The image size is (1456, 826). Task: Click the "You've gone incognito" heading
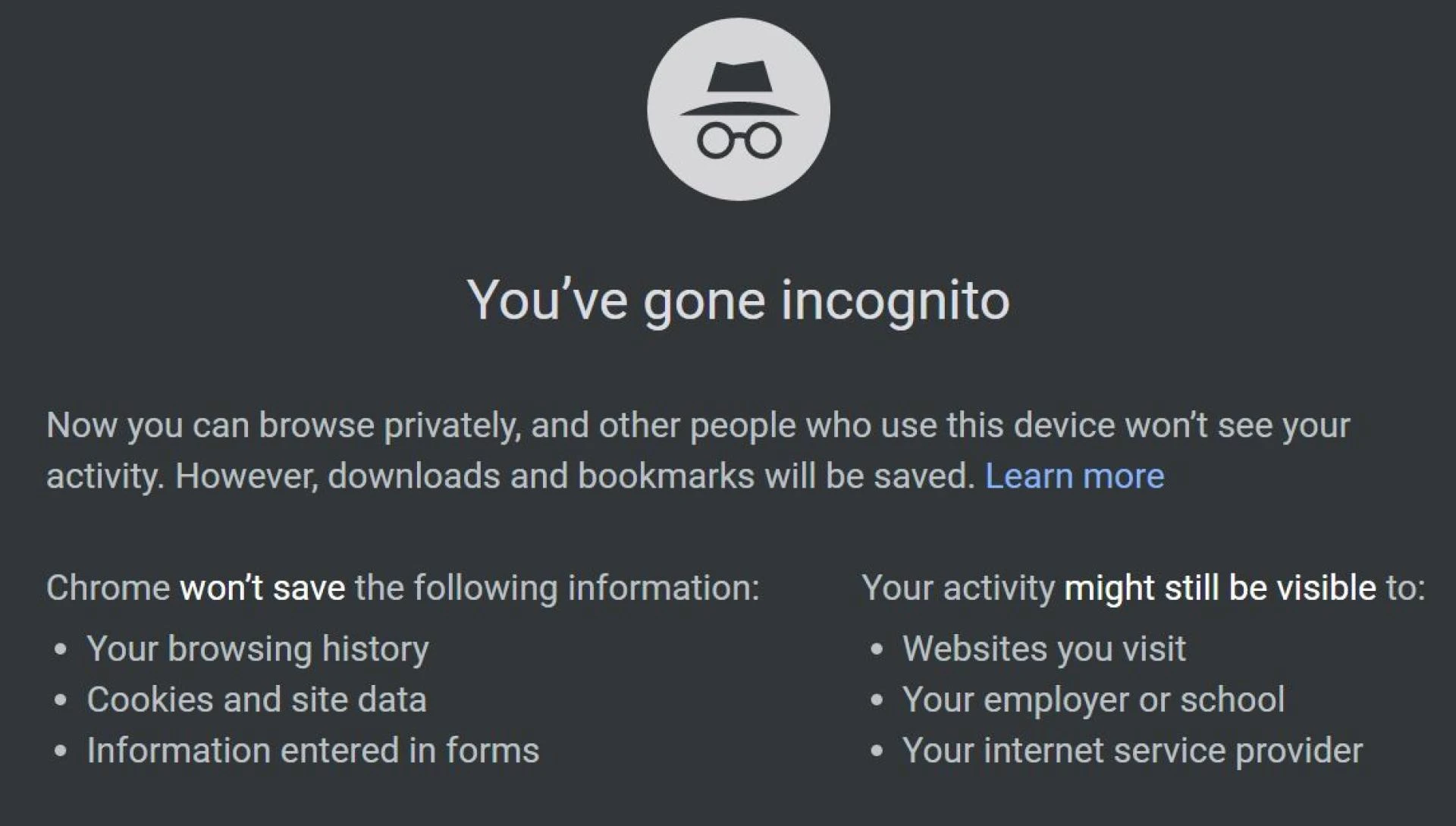tap(738, 301)
